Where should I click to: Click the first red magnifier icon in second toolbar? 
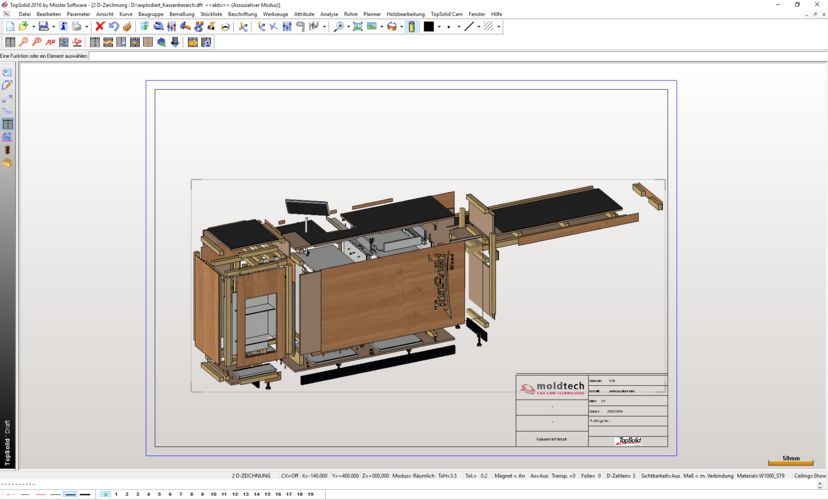[x=24, y=42]
